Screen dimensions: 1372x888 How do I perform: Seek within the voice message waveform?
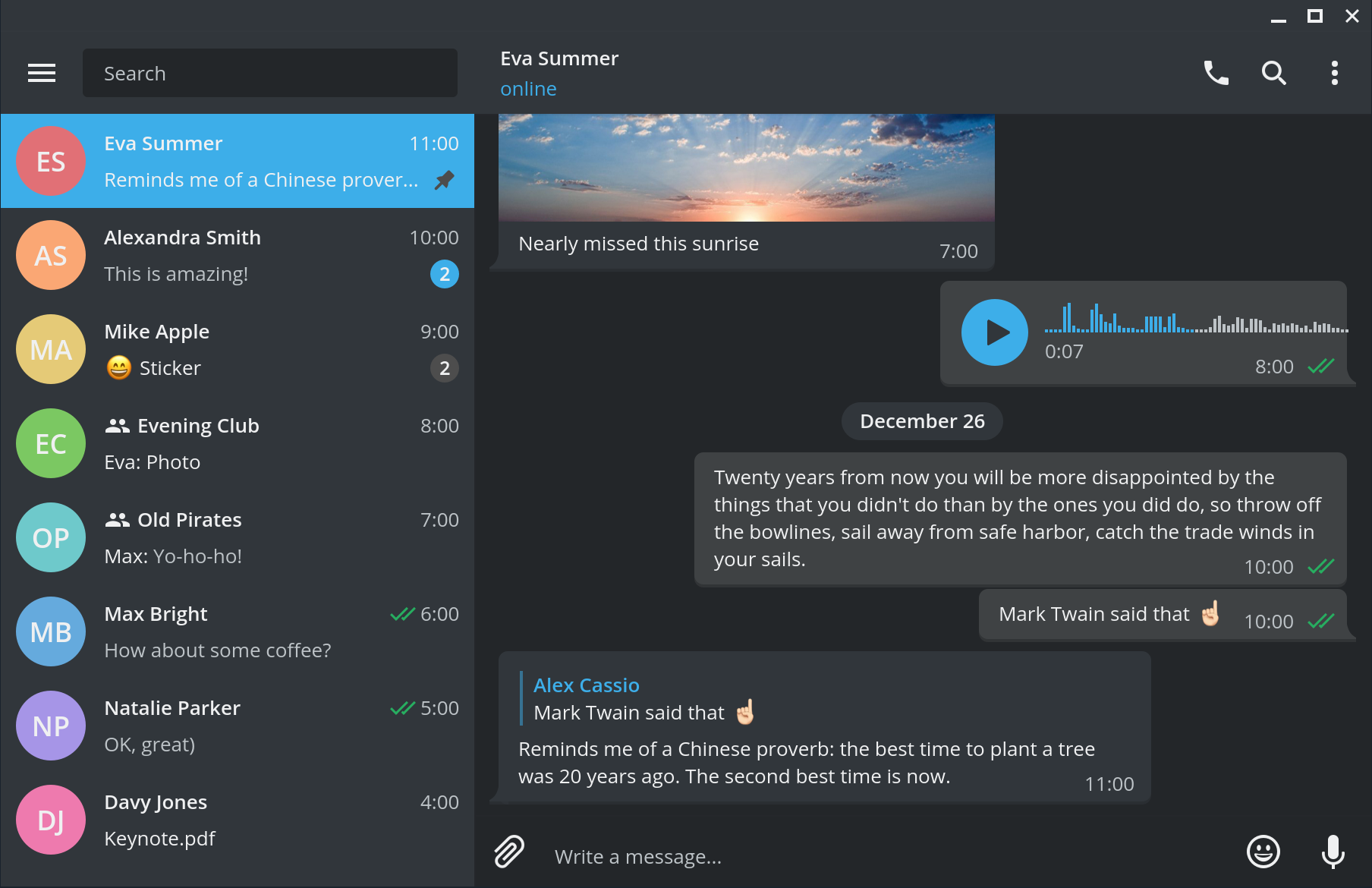[x=1196, y=318]
